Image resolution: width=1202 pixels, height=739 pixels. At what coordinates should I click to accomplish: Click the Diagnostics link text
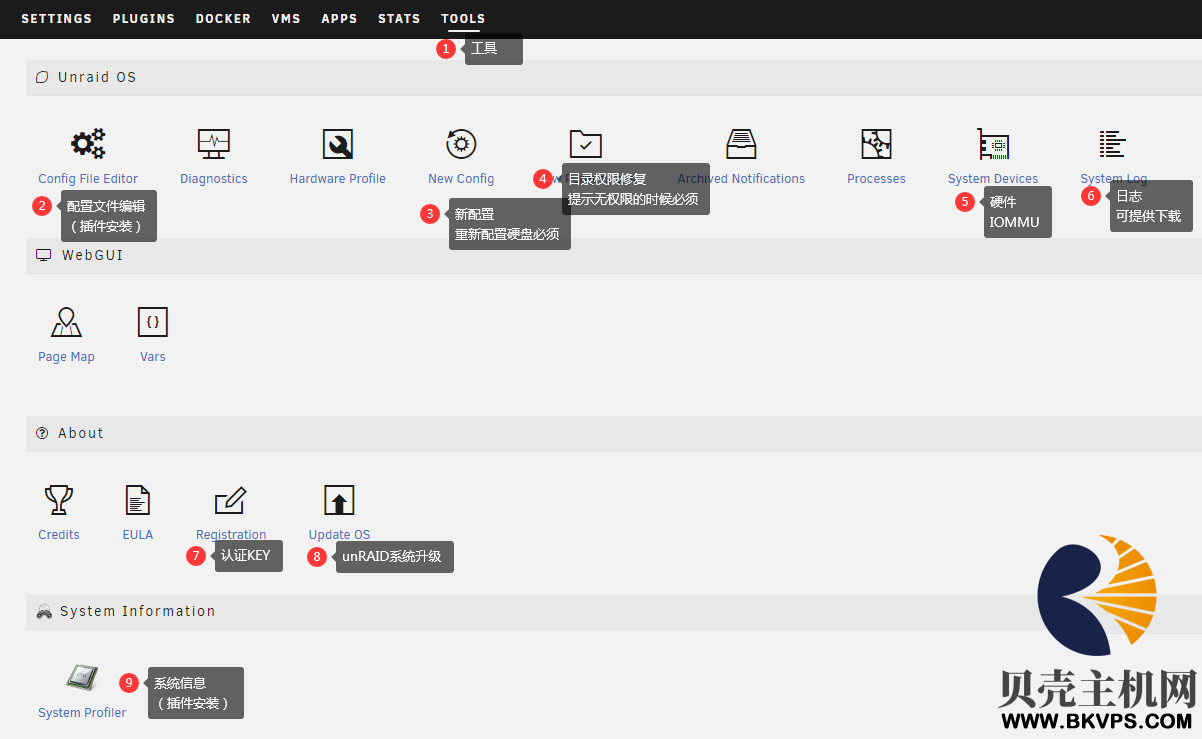214,179
